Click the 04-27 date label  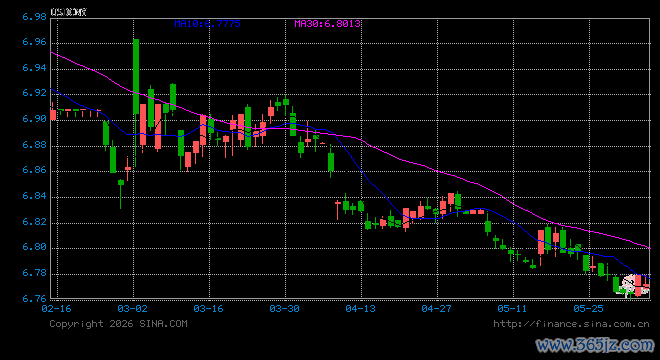point(436,309)
